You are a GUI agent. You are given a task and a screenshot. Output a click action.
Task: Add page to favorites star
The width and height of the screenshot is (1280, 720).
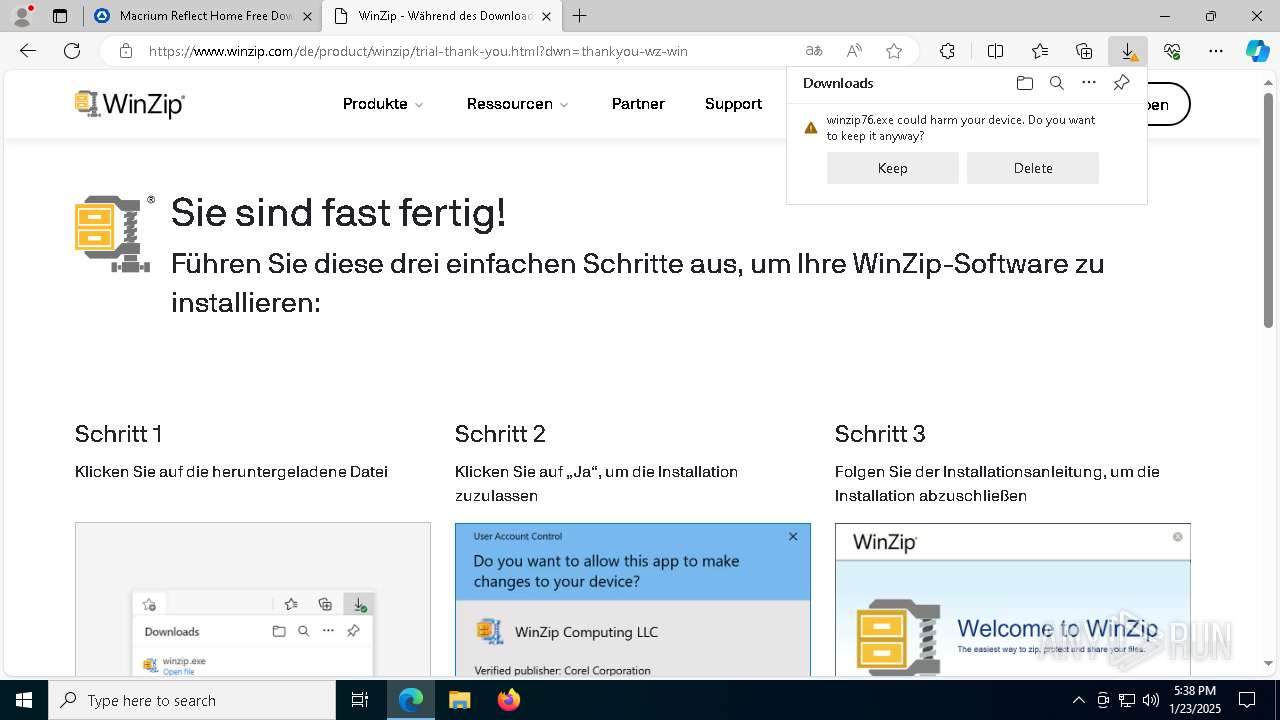coord(894,51)
